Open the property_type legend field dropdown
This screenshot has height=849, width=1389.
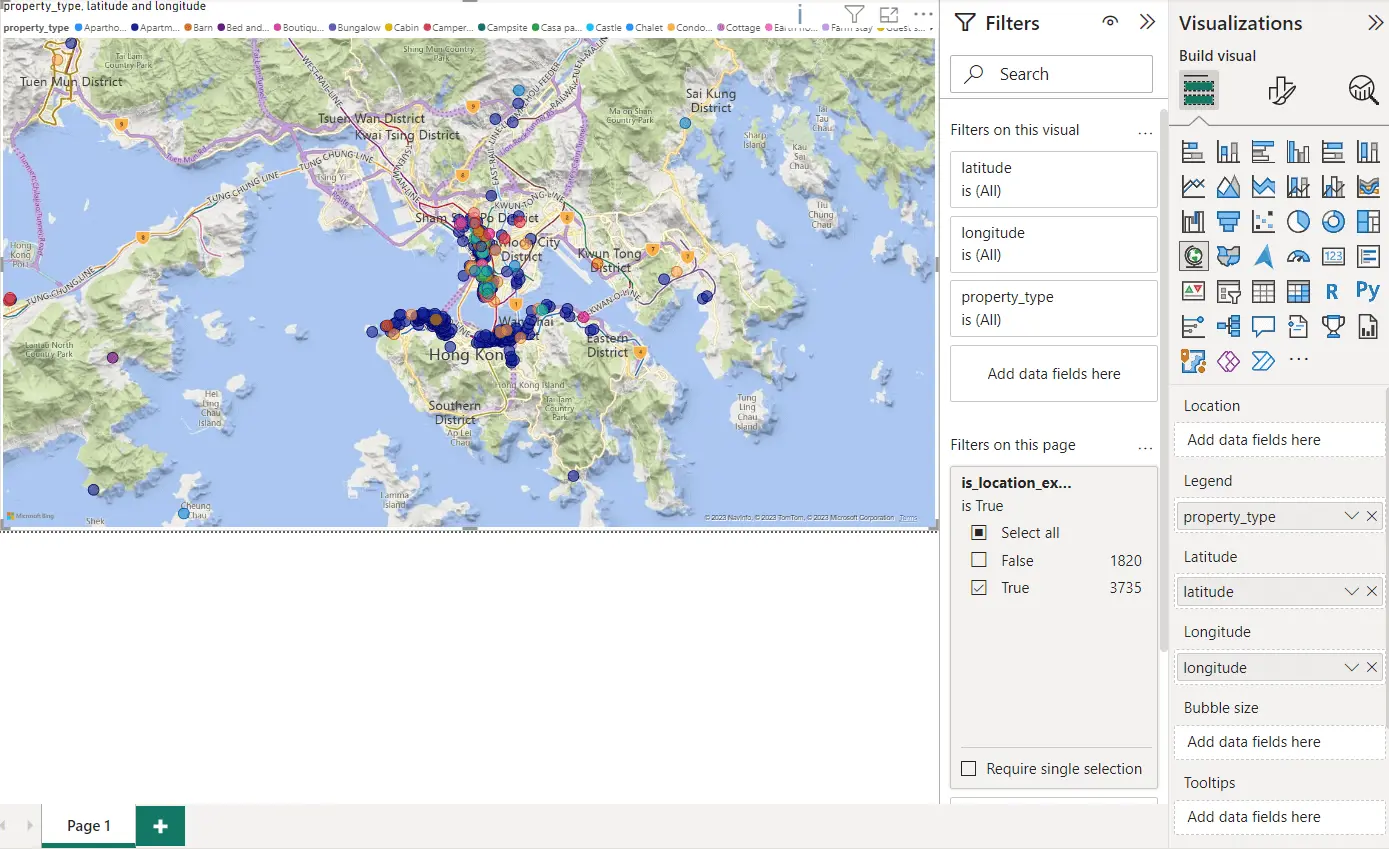1351,517
